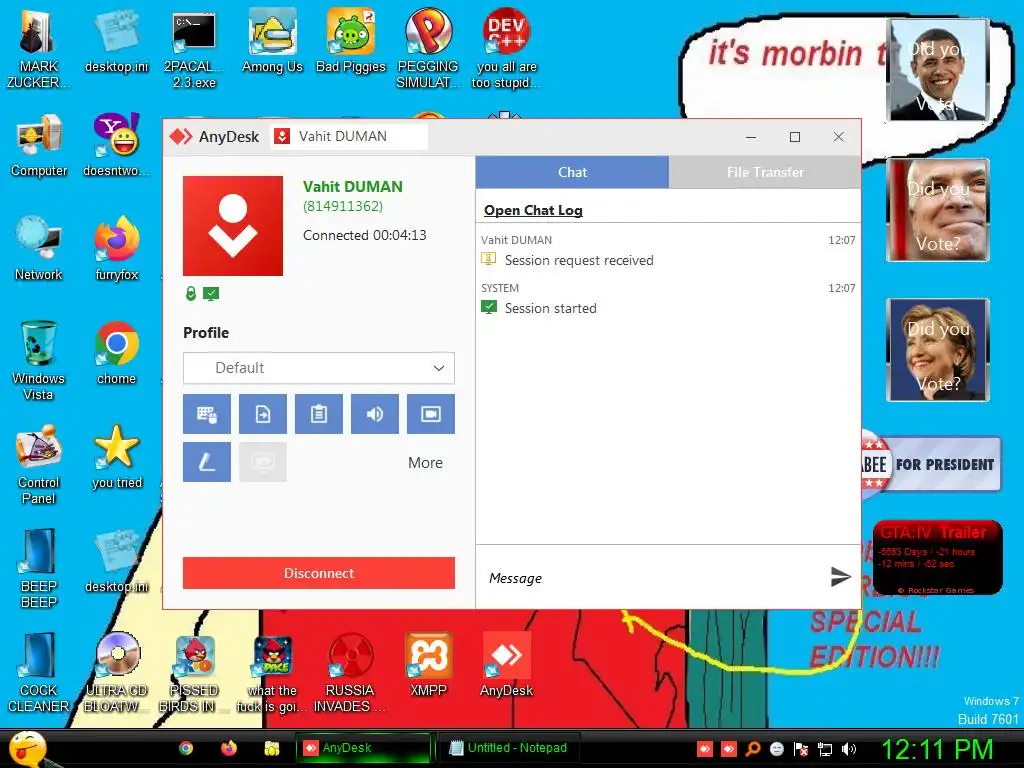This screenshot has width=1024, height=768.
Task: Maximize the AnyDesk window
Action: (795, 137)
